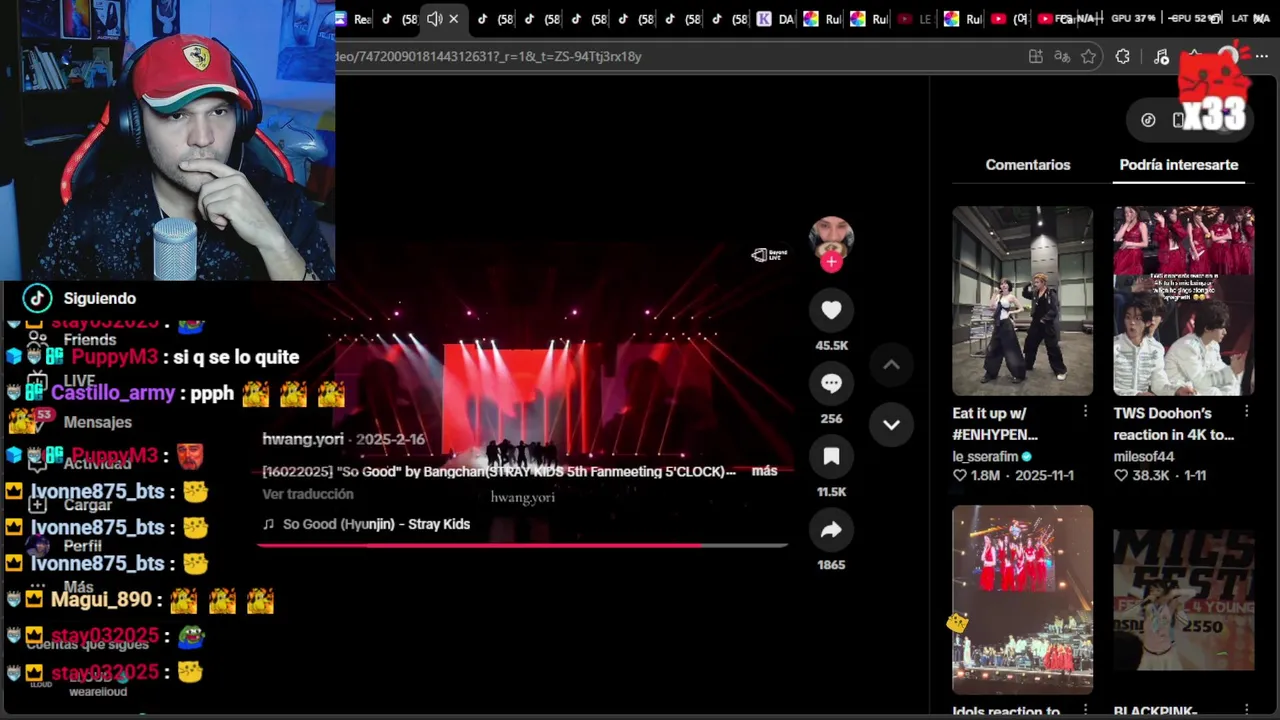This screenshot has height=720, width=1280.
Task: Click the round TikTok icon above Comentarios
Action: pos(1148,120)
